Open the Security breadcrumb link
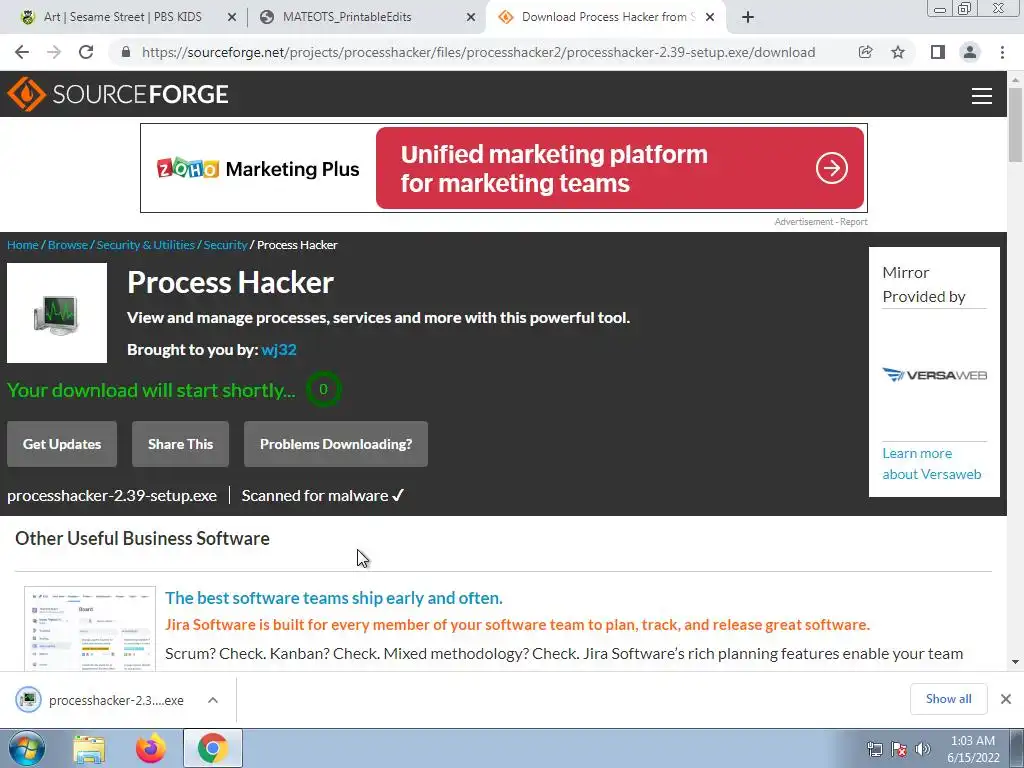 (x=225, y=245)
